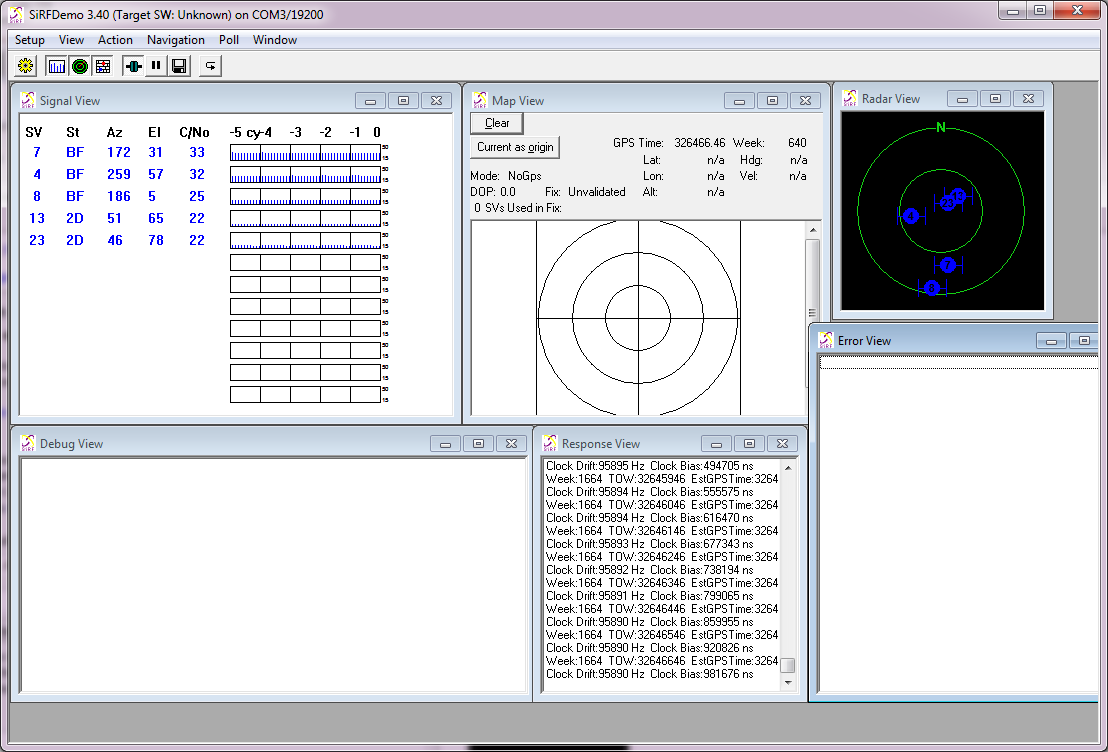Click the SiRF icon of the Map View window

[x=480, y=100]
